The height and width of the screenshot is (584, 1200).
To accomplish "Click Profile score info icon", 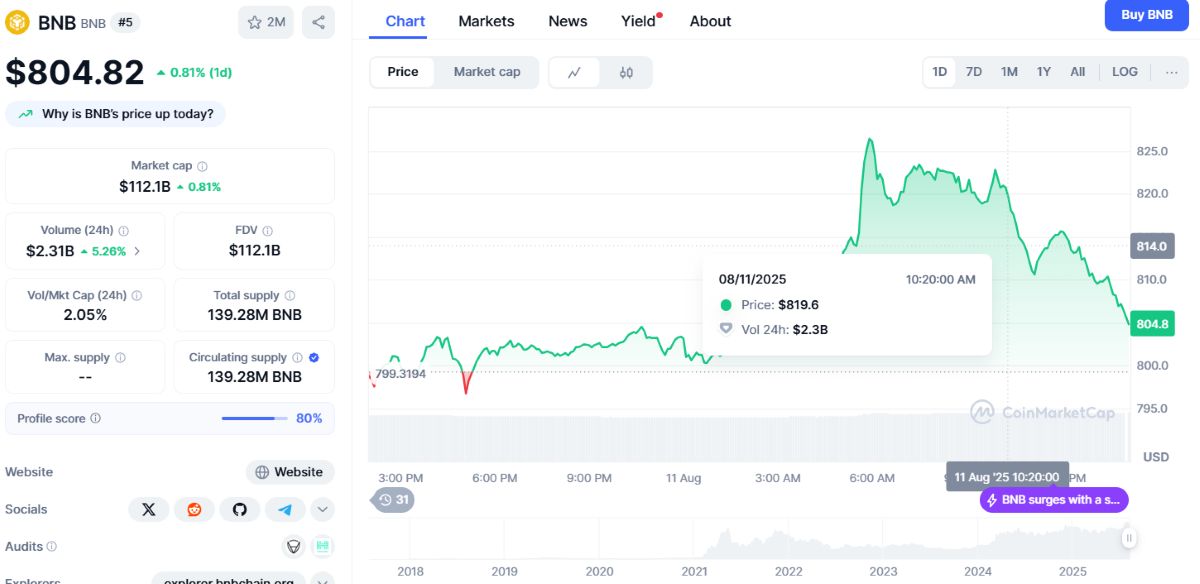I will pos(96,419).
